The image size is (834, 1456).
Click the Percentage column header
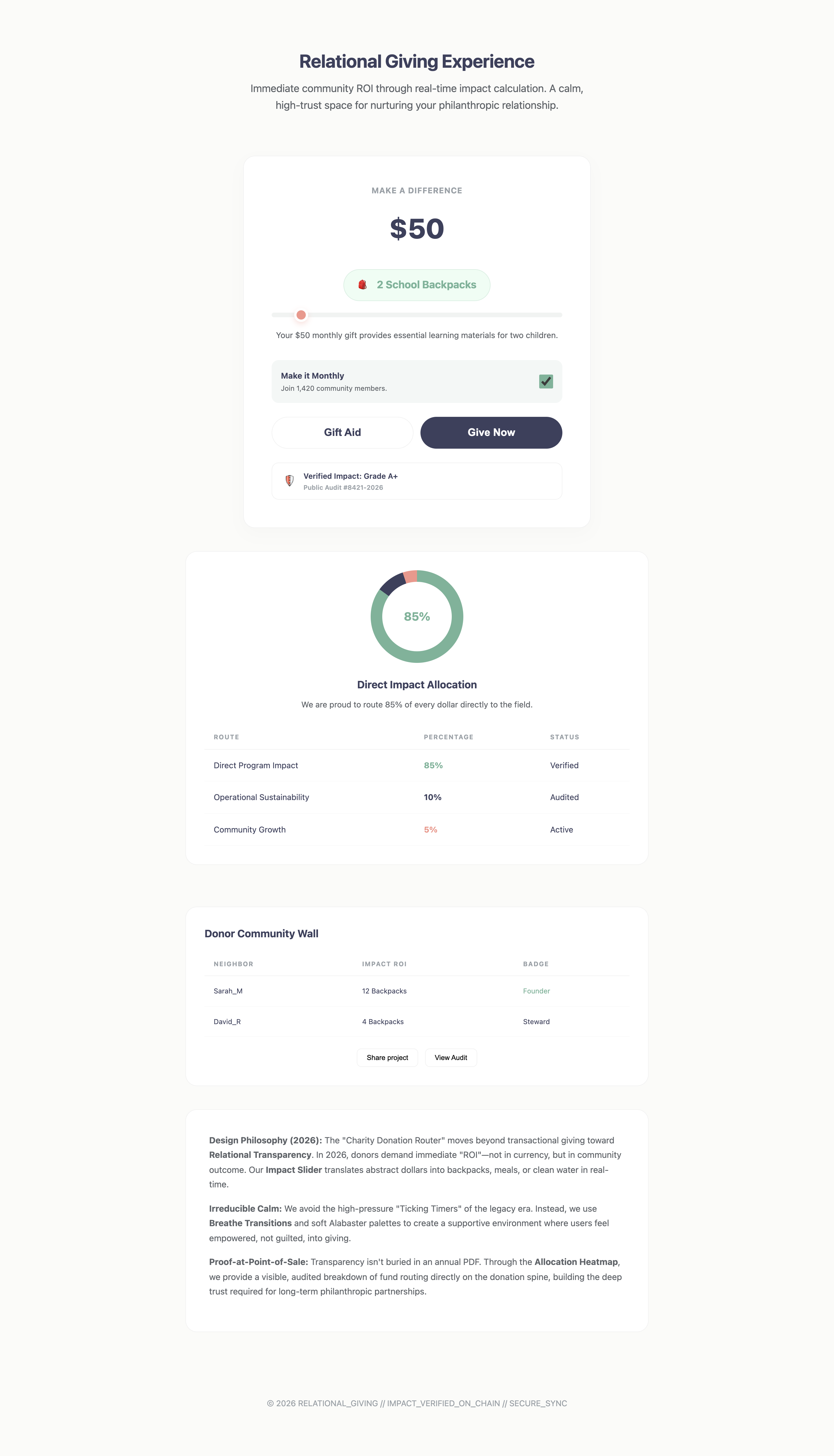click(449, 737)
